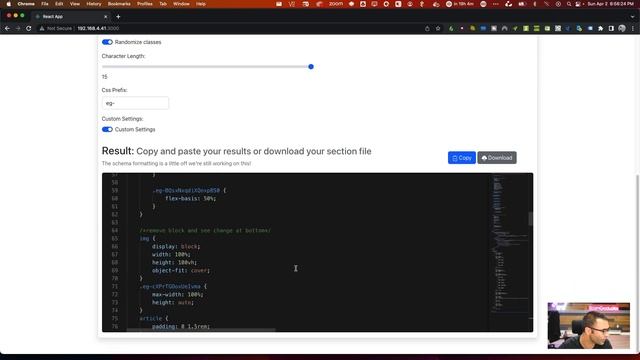Open the Profiles menu
The height and width of the screenshot is (360, 640).
(145, 4)
